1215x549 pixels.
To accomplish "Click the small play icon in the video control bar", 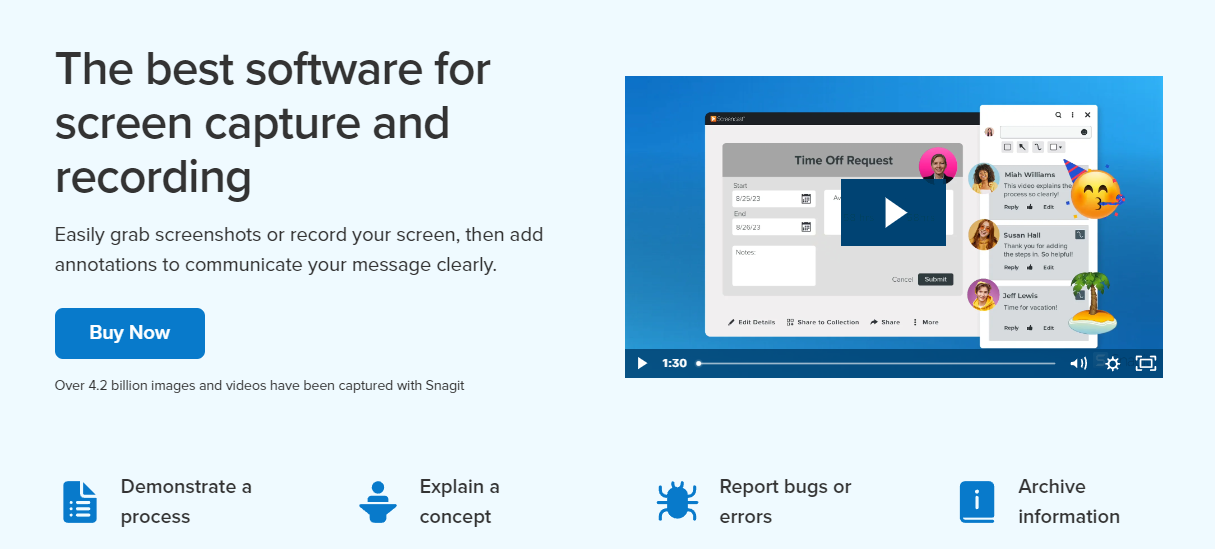I will 642,363.
